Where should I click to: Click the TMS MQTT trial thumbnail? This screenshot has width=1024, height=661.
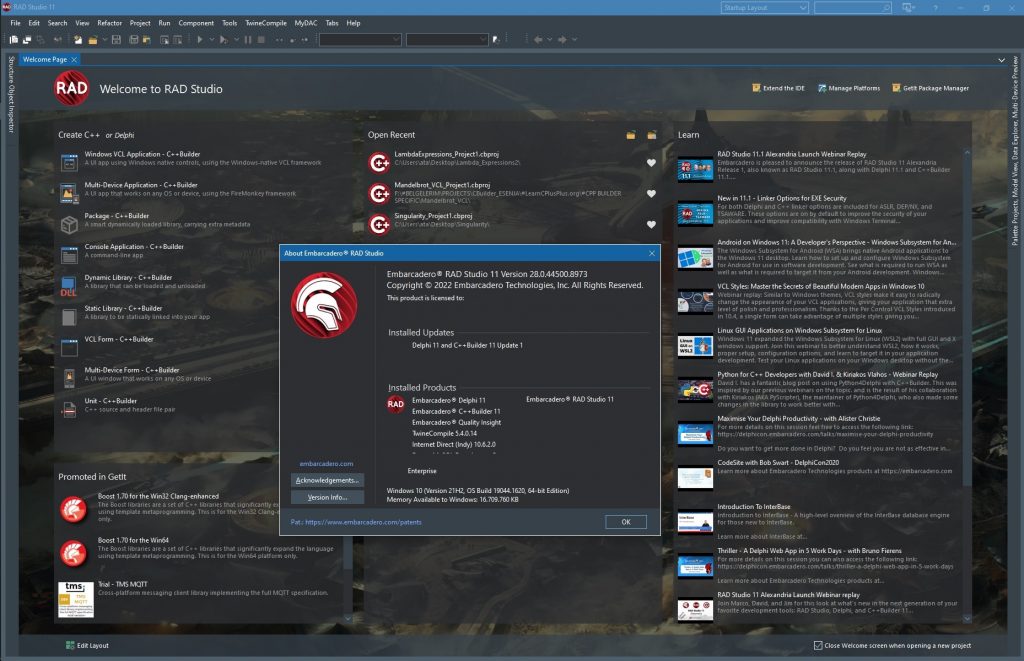(76, 599)
